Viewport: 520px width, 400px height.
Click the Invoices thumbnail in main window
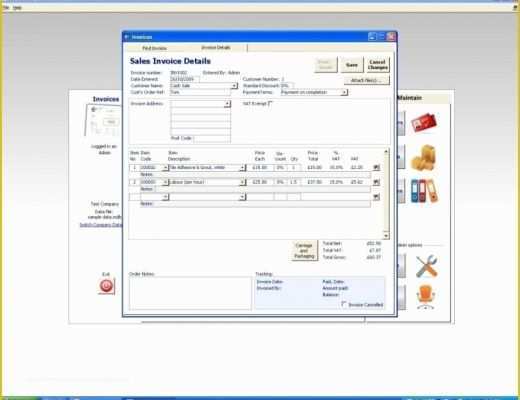[103, 121]
